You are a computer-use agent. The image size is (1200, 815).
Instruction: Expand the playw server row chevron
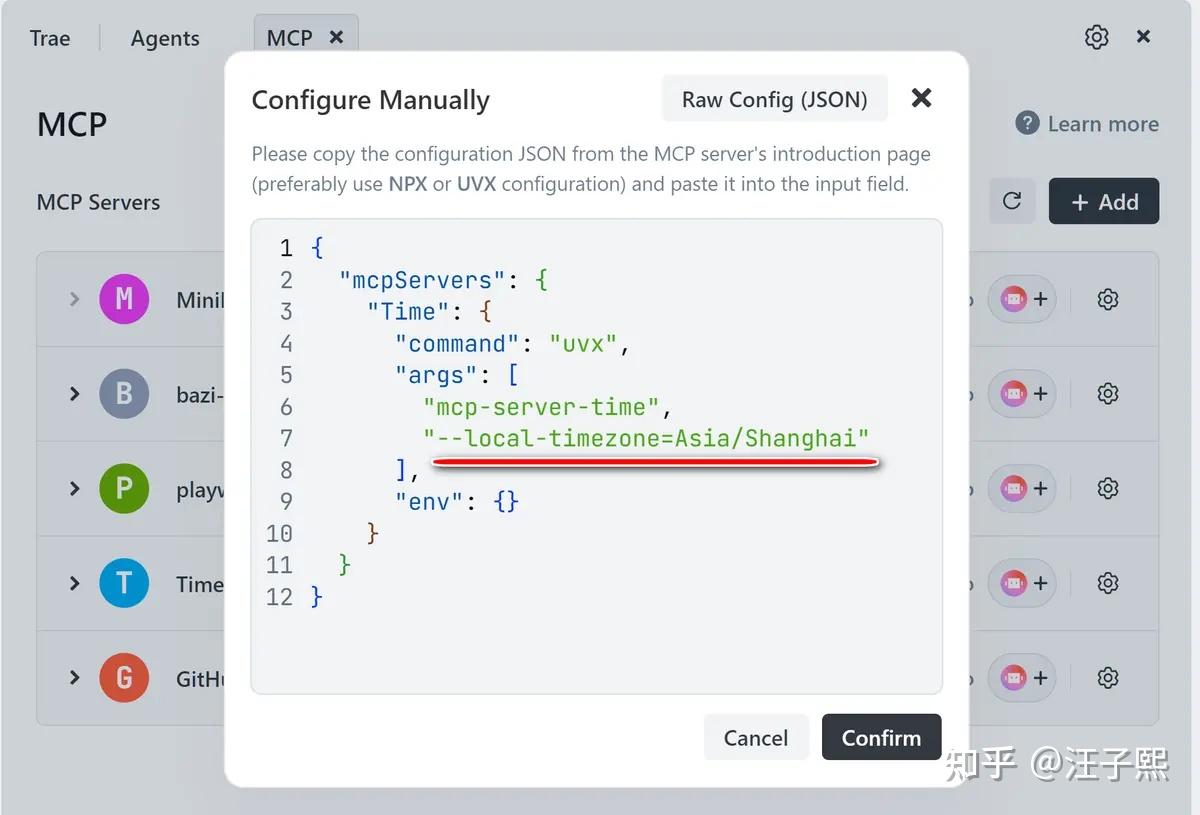tap(74, 488)
